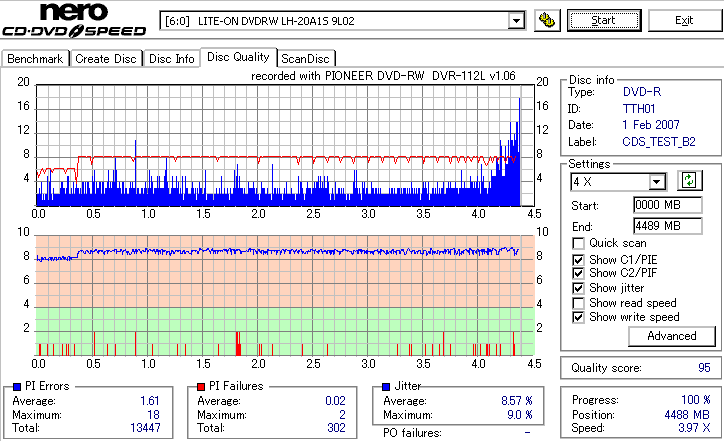
Task: Enable the Quick scan checkbox
Action: click(x=578, y=243)
